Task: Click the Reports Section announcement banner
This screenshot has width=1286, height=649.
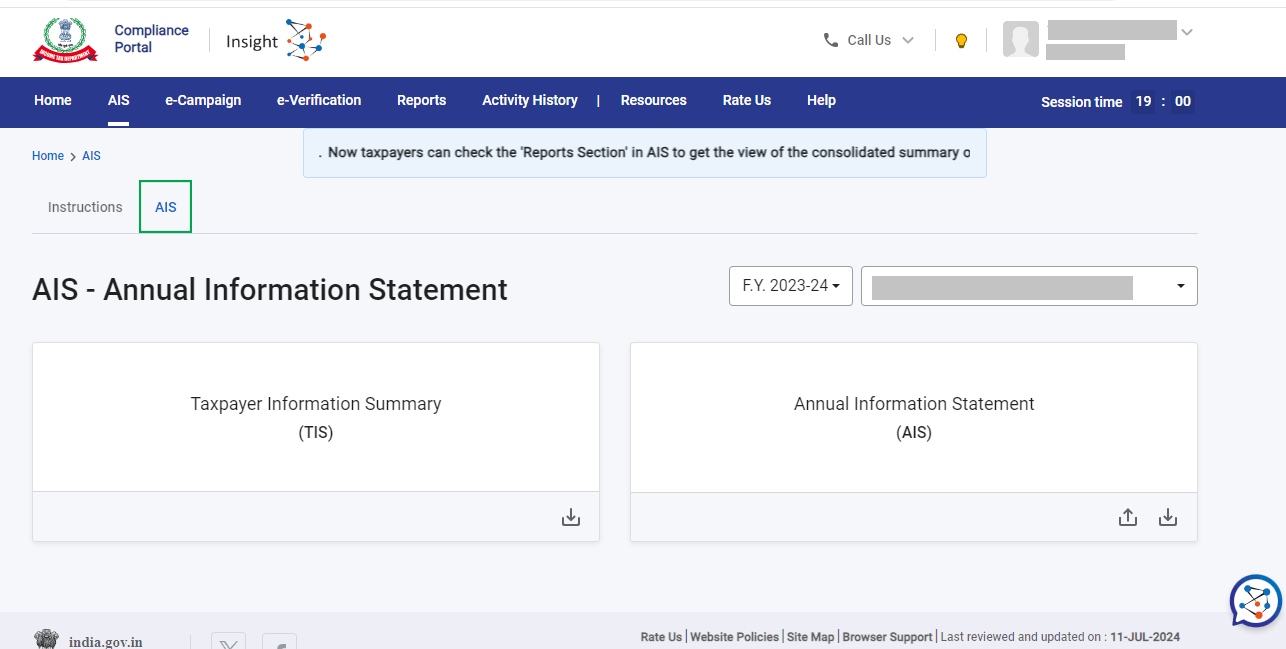Action: 645,153
